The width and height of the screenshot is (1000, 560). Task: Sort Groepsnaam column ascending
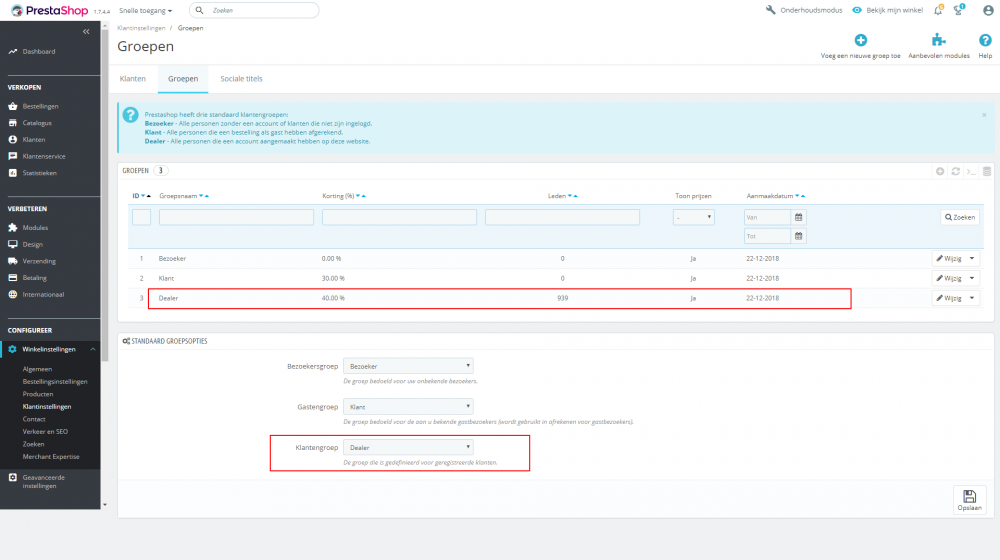click(x=207, y=196)
